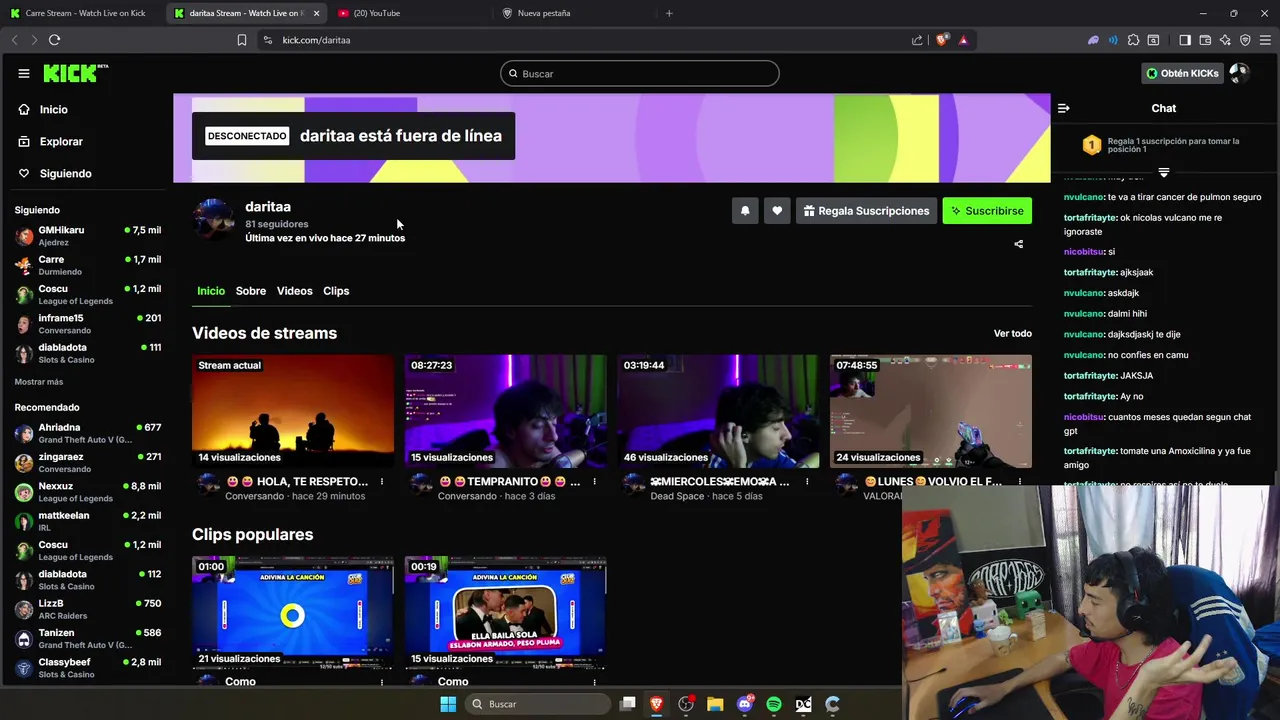Viewport: 1280px width, 720px height.
Task: Click the heart follow icon for daritaa
Action: coord(777,211)
